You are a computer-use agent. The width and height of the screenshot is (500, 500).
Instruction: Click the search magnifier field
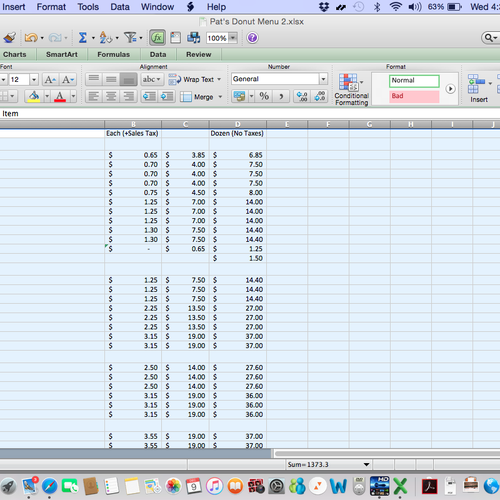490,38
